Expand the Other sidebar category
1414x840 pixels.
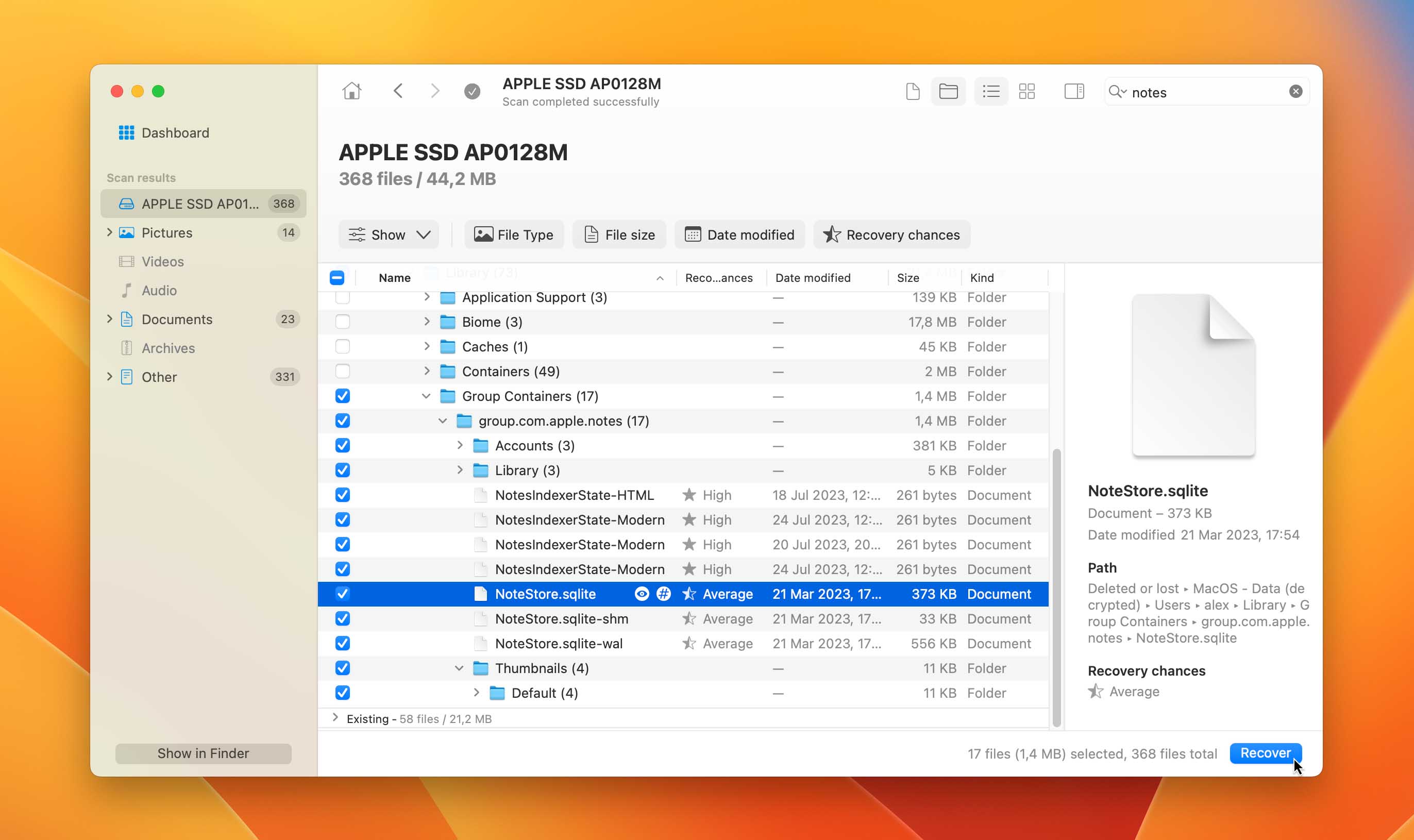tap(109, 377)
